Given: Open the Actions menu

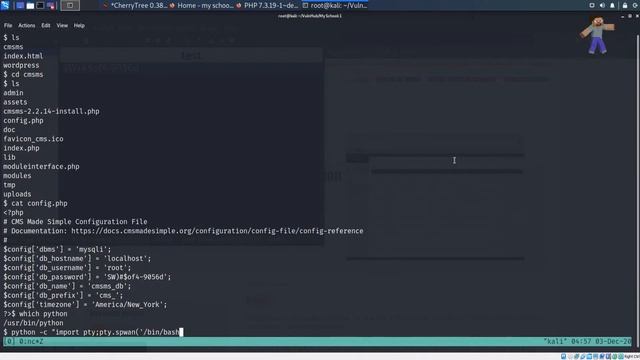Looking at the screenshot, I should (x=27, y=25).
